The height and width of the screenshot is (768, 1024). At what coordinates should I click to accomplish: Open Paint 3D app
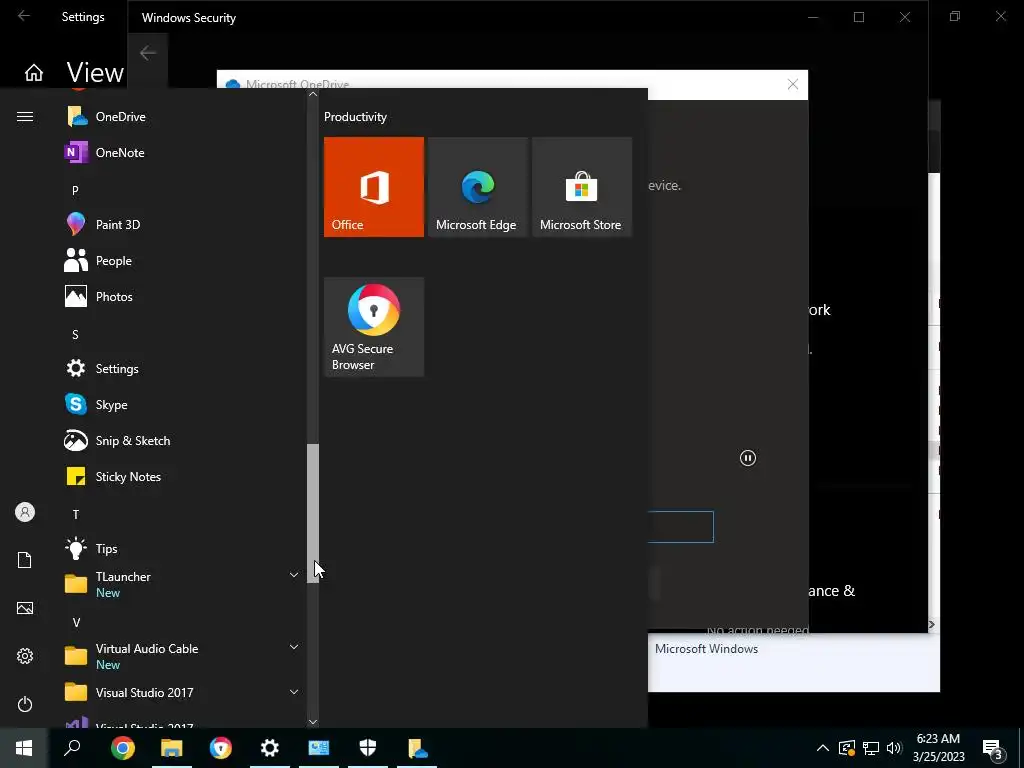(x=183, y=225)
